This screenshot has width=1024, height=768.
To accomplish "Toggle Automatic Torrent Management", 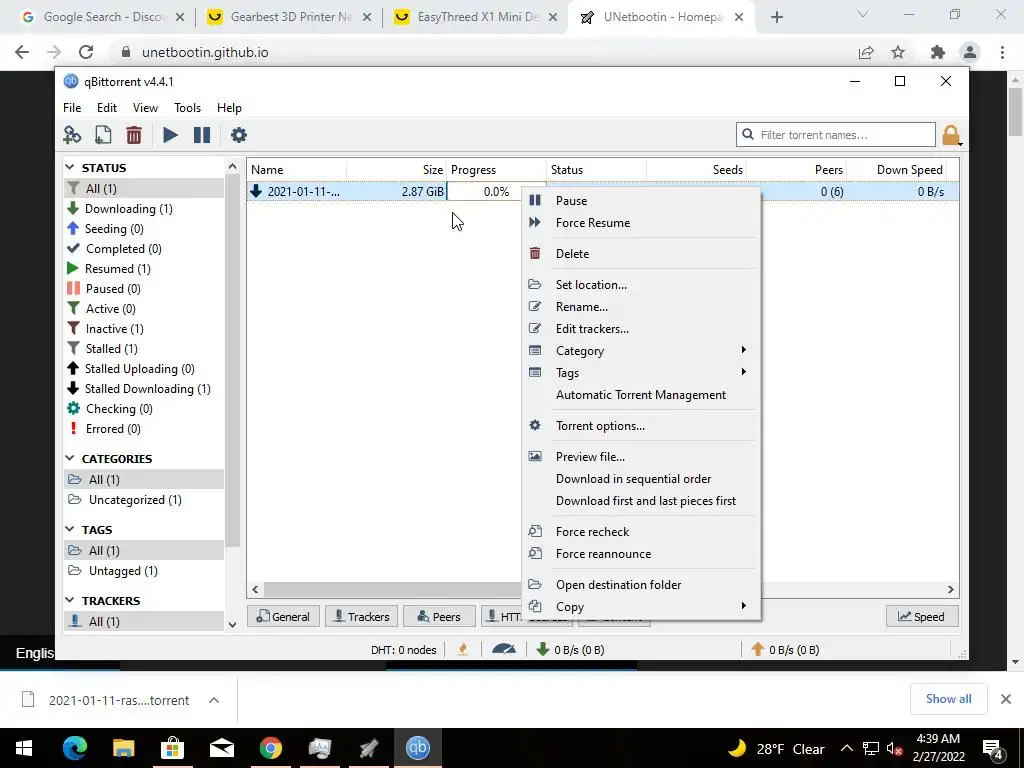I will [x=641, y=394].
